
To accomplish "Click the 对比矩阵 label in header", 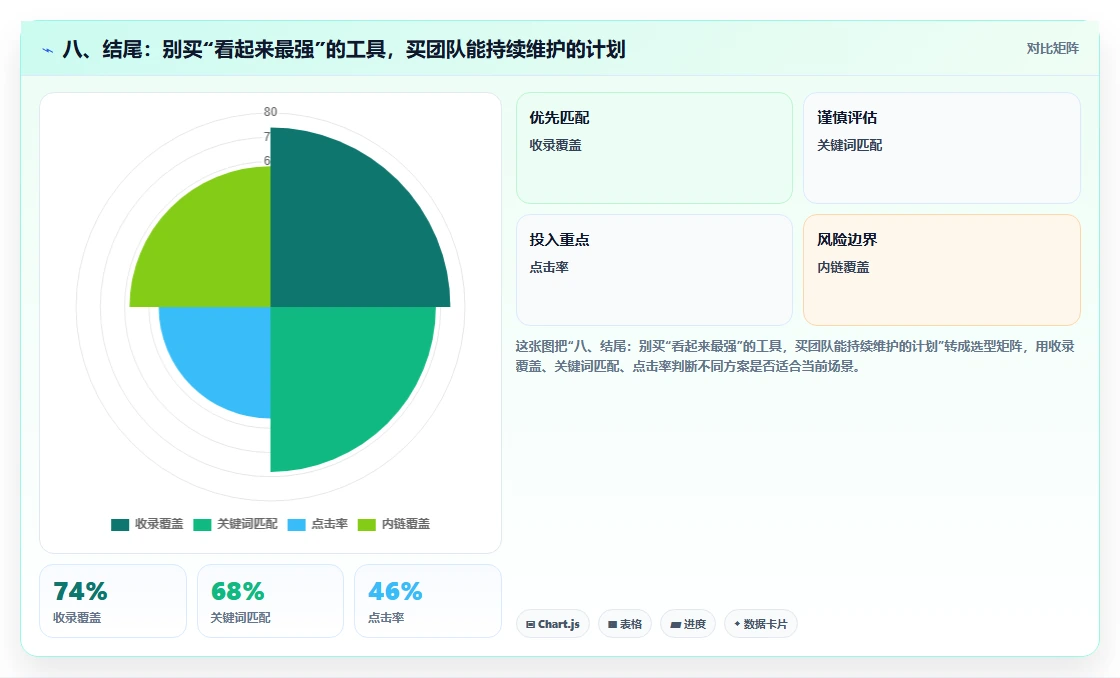I will point(1052,49).
